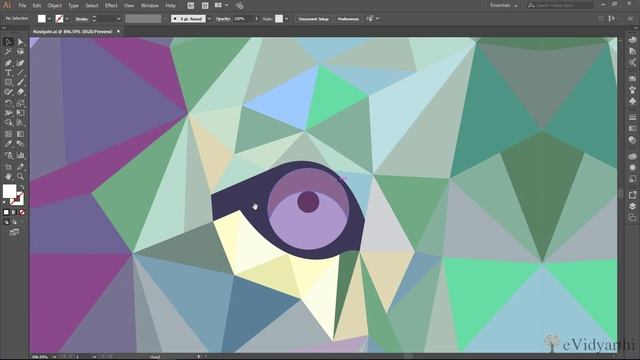Open the fill color dropdown in control bar
Image resolution: width=640 pixels, height=360 pixels.
49,19
